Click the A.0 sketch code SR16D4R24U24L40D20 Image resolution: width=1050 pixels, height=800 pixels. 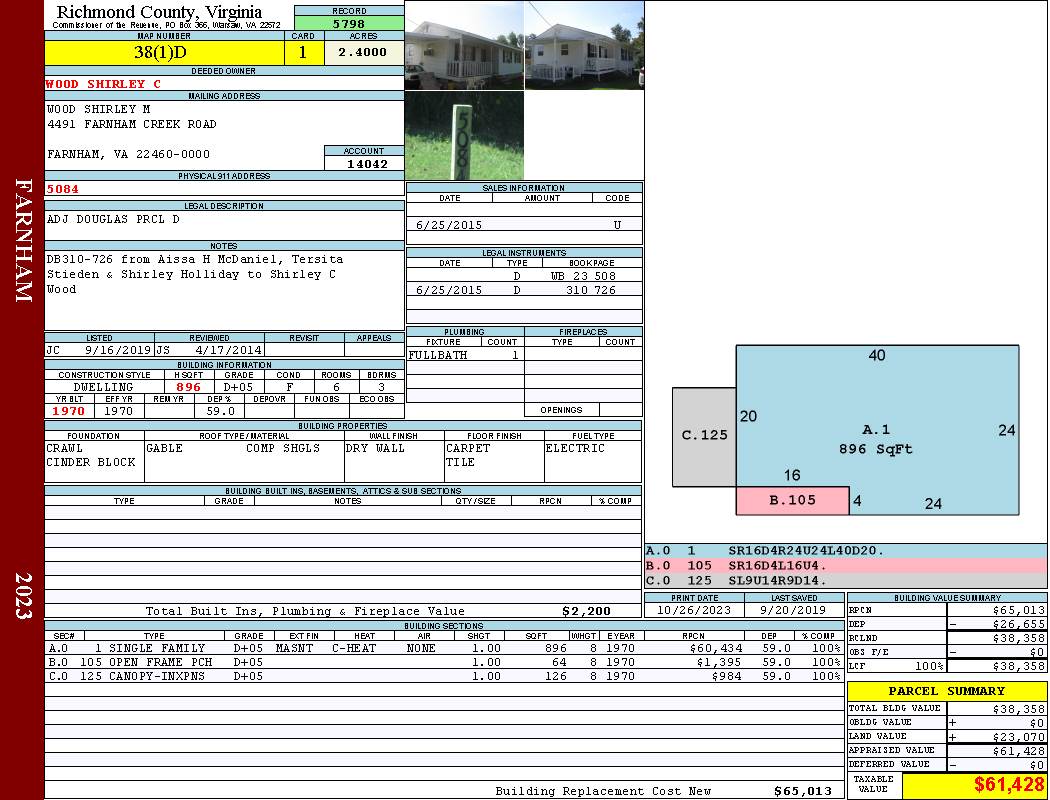pyautogui.click(x=806, y=551)
